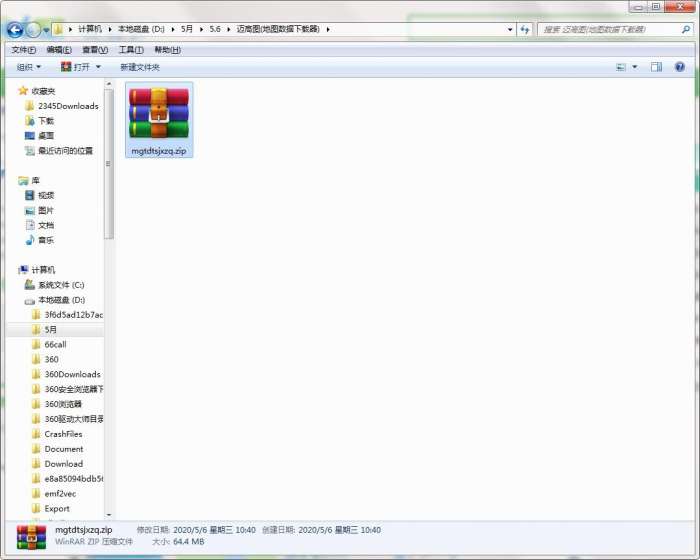Select 计算机 in navigation pane
Viewport: 700px width, 560px height.
coord(43,270)
